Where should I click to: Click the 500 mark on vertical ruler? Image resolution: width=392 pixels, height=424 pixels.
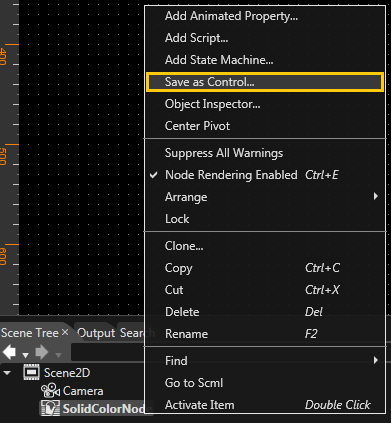(x=3, y=156)
